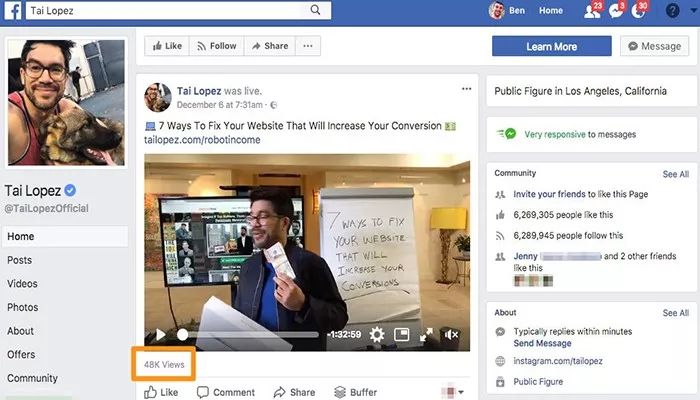Click post timestamp December 6 at 7:31am
The image size is (700, 400).
[220, 105]
